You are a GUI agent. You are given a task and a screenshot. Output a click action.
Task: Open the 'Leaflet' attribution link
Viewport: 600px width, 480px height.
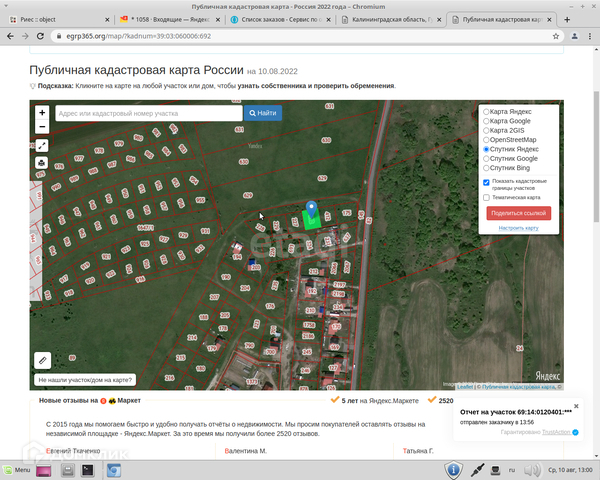465,387
